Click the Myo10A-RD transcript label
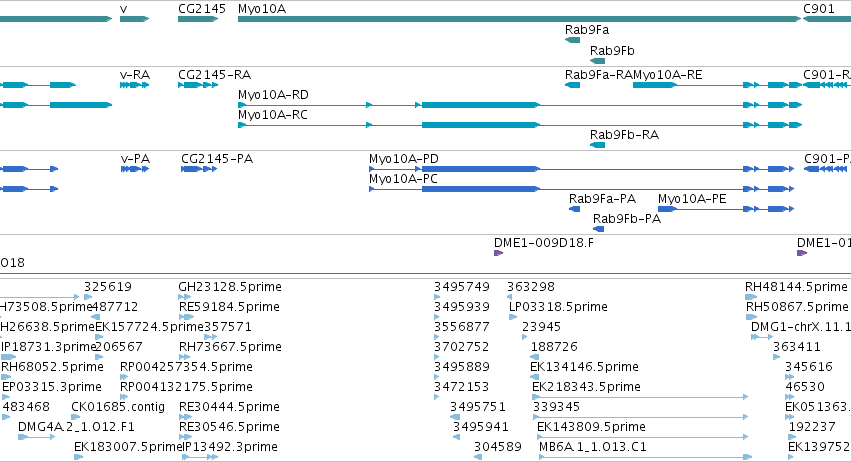The width and height of the screenshot is (851, 462). click(x=273, y=95)
